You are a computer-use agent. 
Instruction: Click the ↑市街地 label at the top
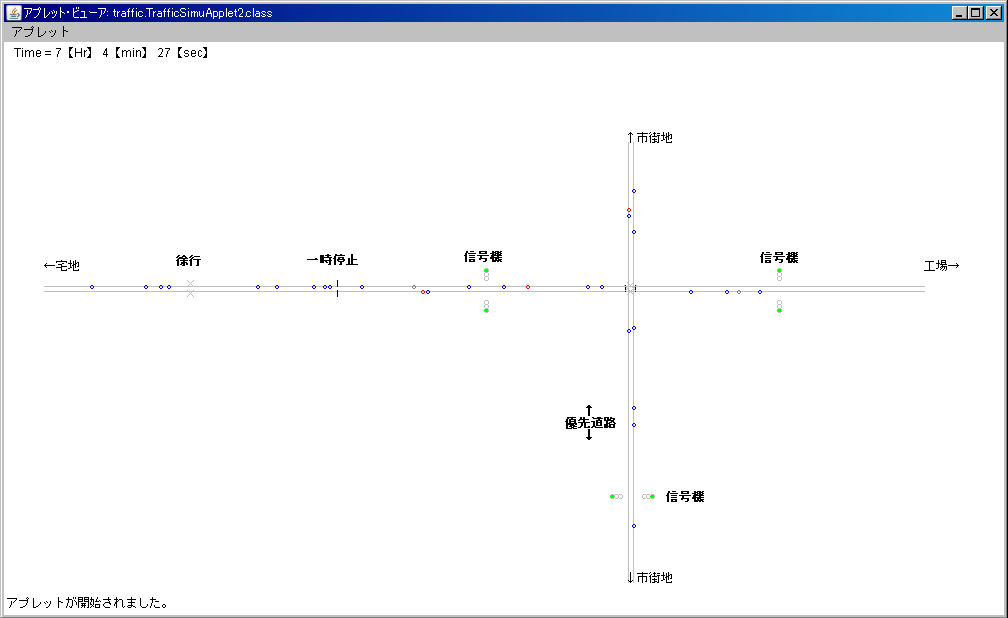pyautogui.click(x=650, y=138)
